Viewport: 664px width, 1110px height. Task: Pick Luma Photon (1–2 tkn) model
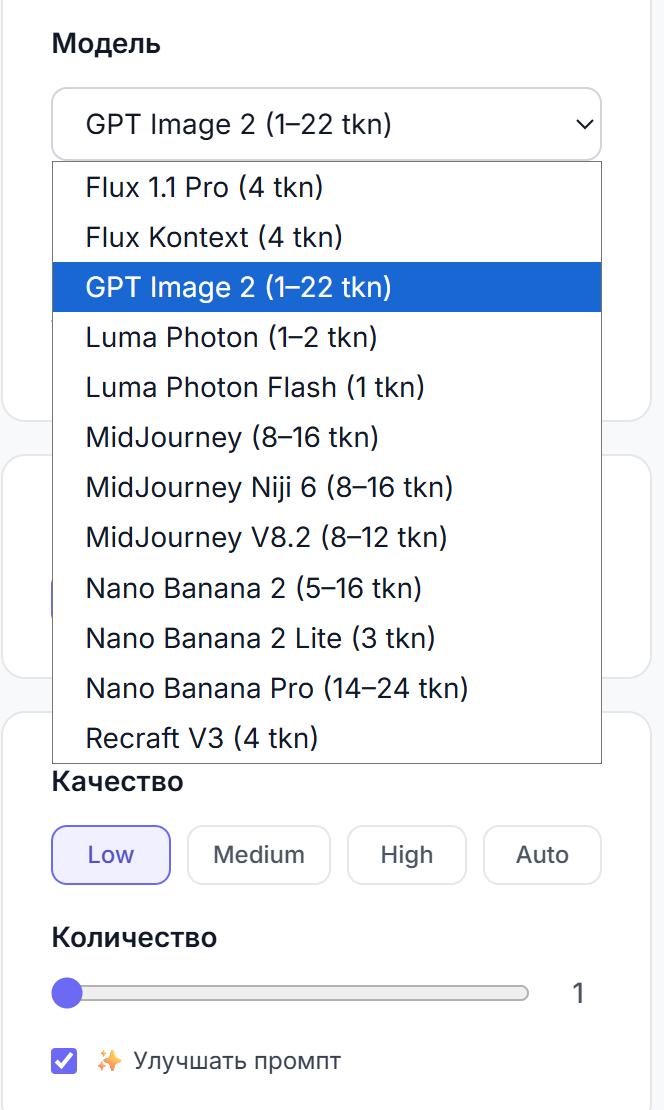pos(327,337)
